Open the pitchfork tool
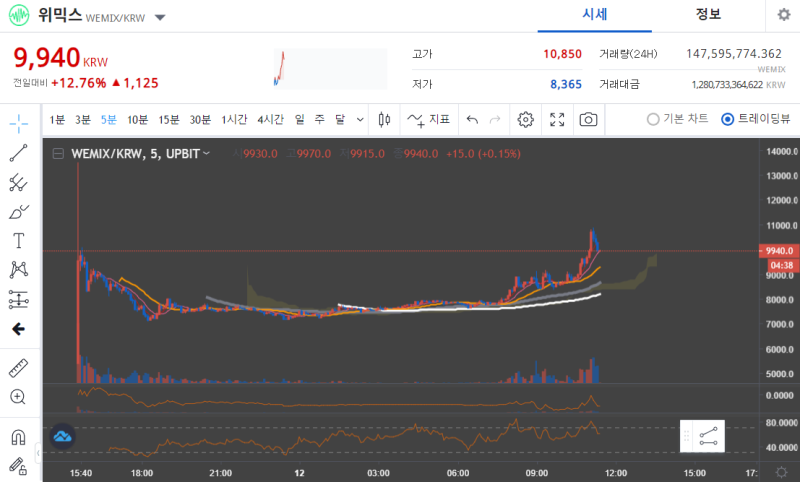800x482 pixels. 19,183
